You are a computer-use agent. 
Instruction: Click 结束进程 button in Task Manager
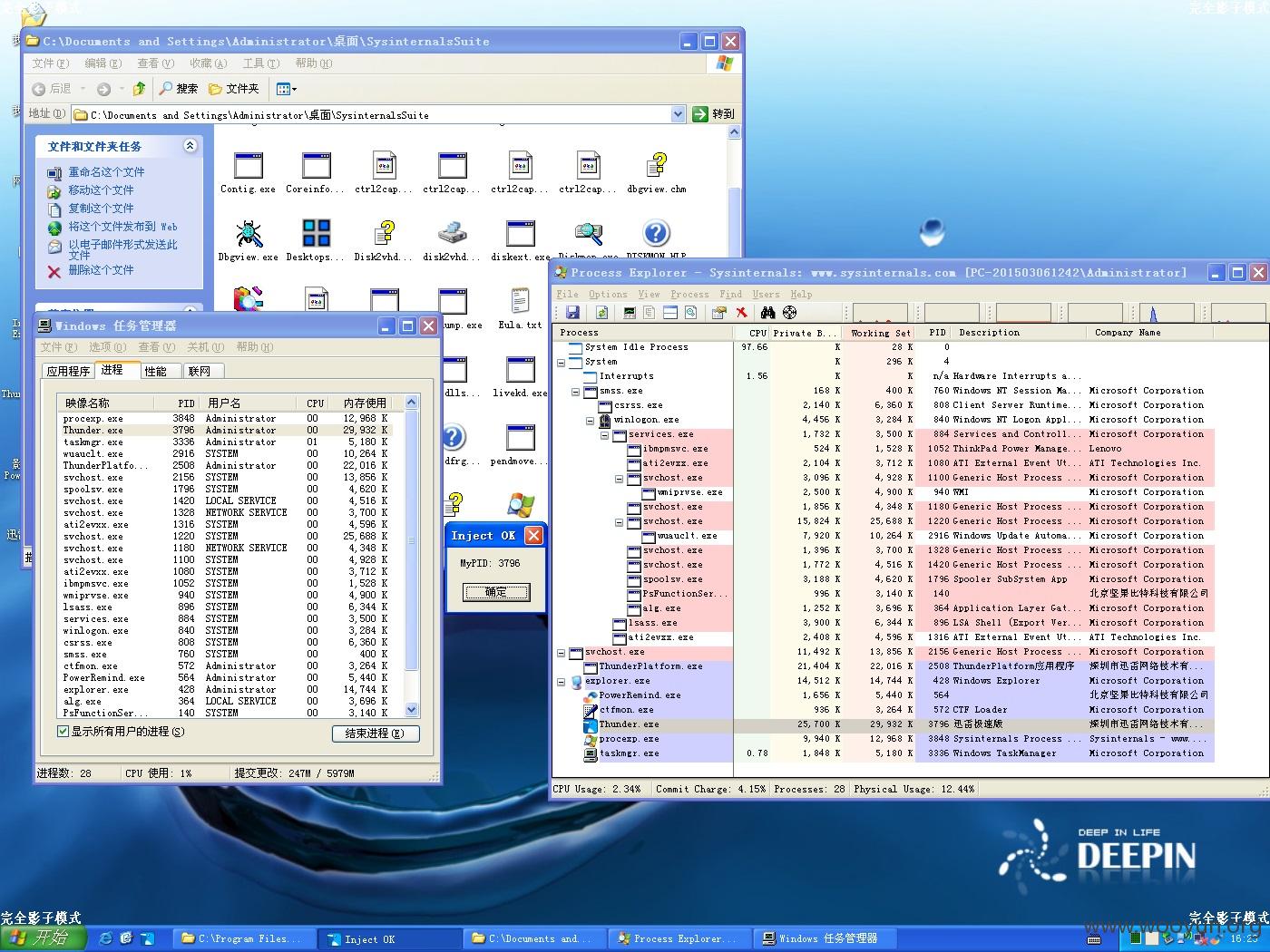[375, 733]
